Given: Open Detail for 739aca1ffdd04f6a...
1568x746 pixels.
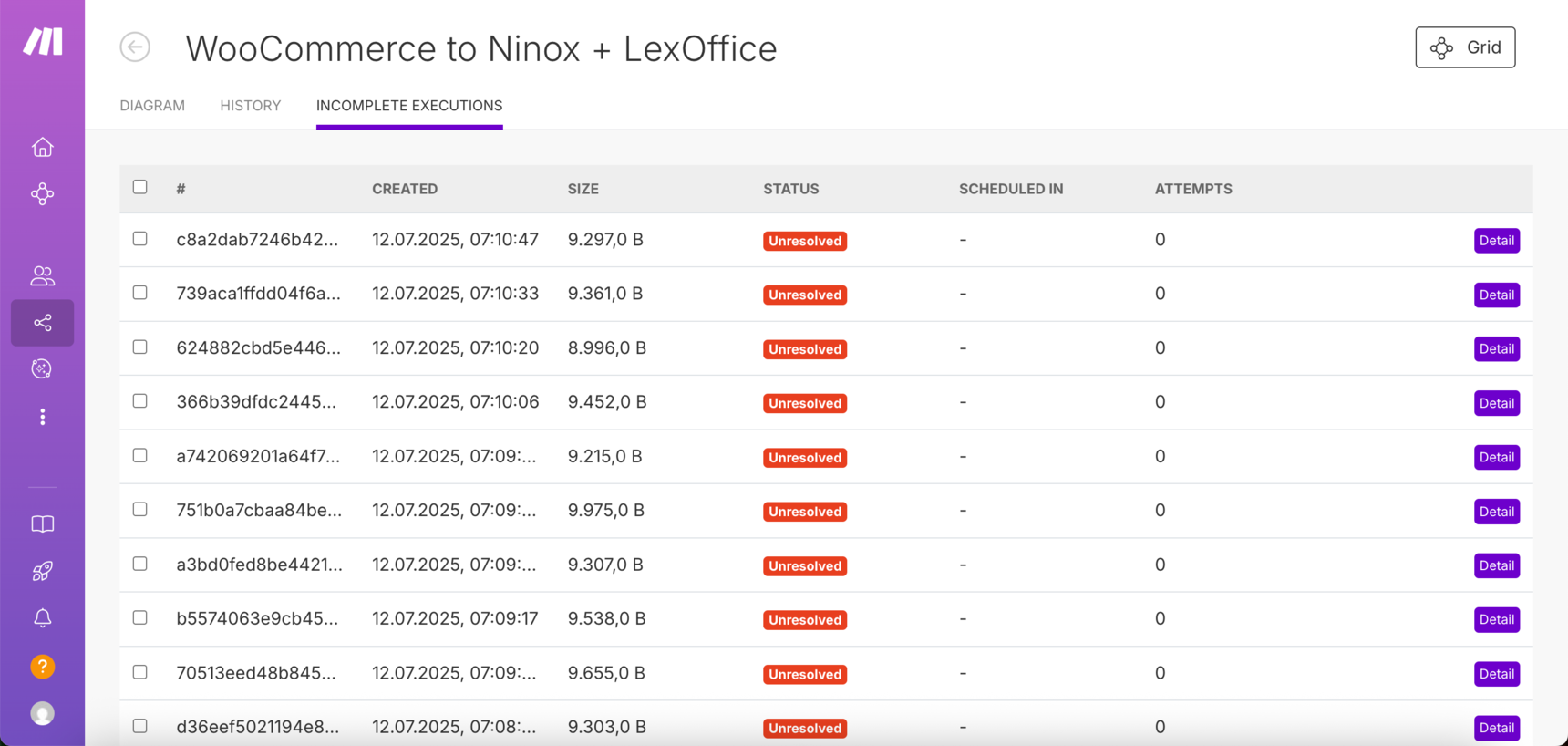Looking at the screenshot, I should [1496, 295].
